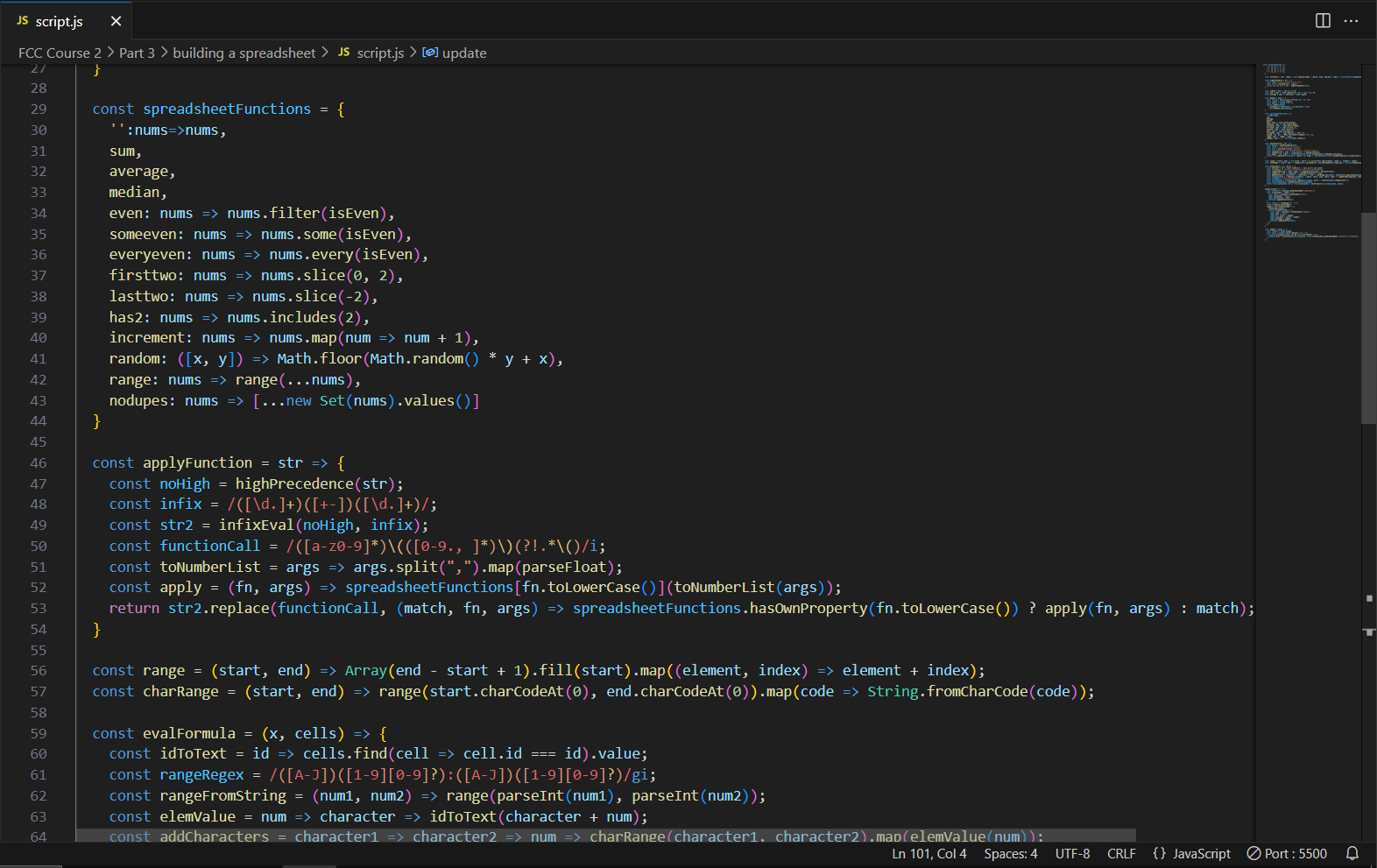Click the horizontal scrollbar at editor bottom

point(605,836)
